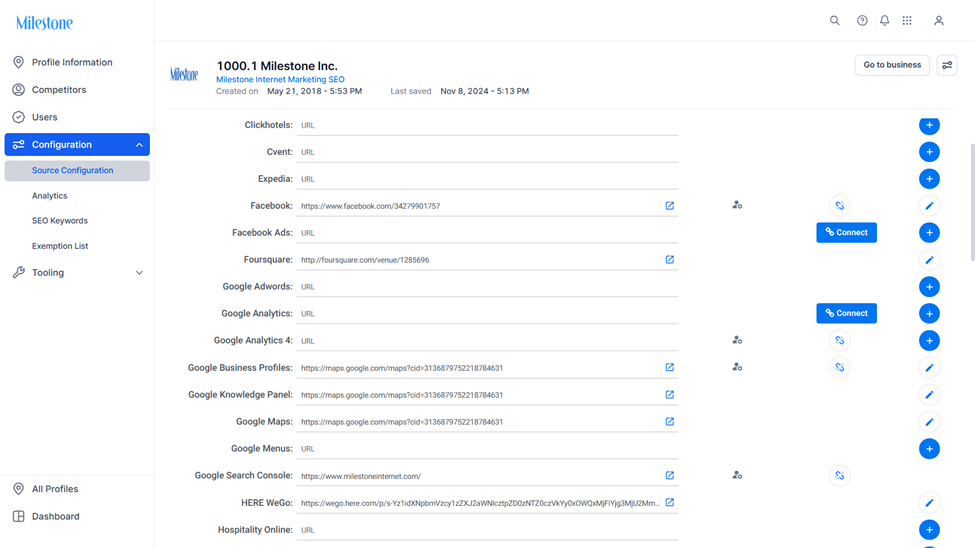
Task: Click the Go to business button
Action: pyautogui.click(x=892, y=65)
